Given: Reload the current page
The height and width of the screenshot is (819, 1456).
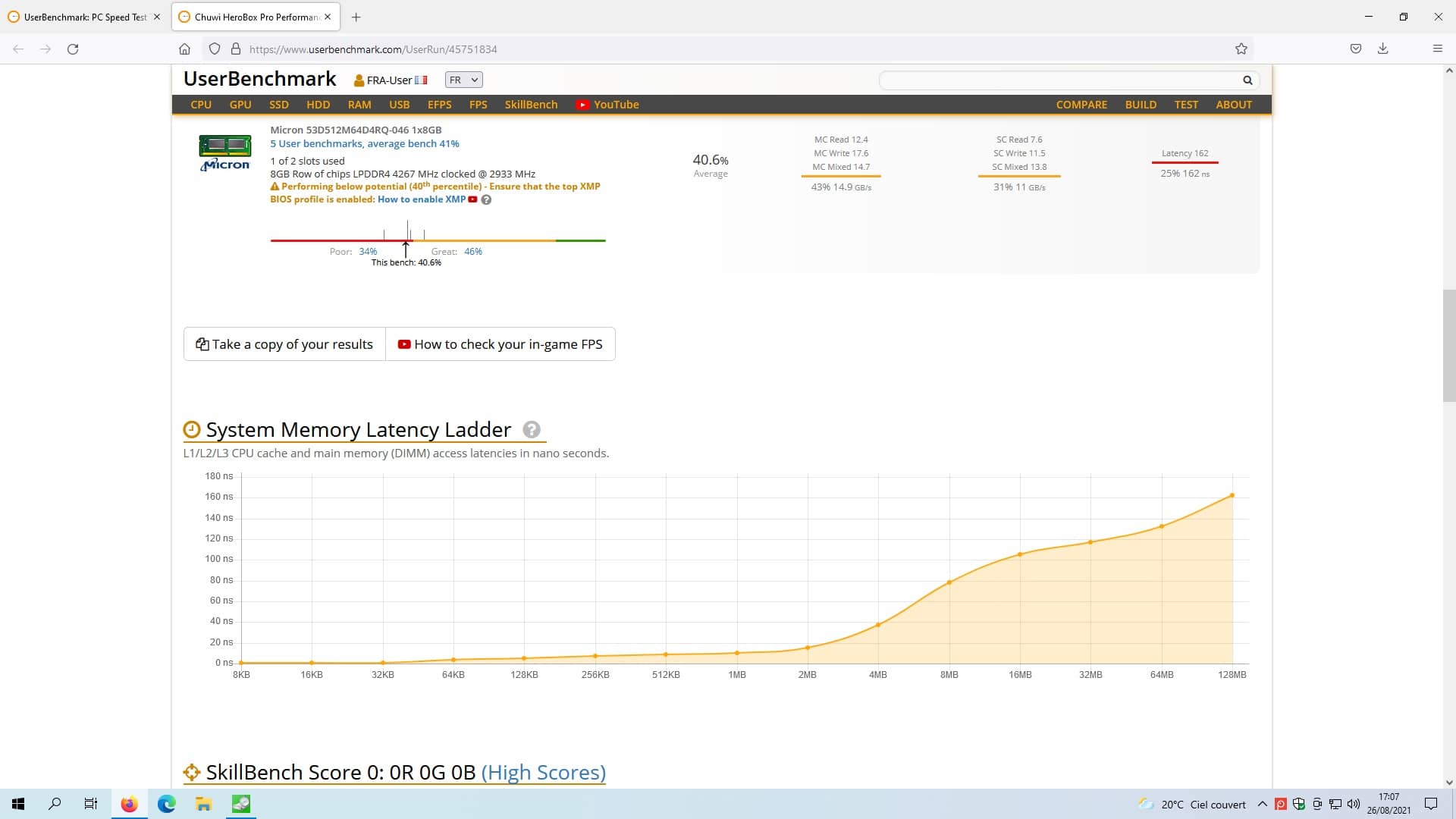Looking at the screenshot, I should pos(73,49).
